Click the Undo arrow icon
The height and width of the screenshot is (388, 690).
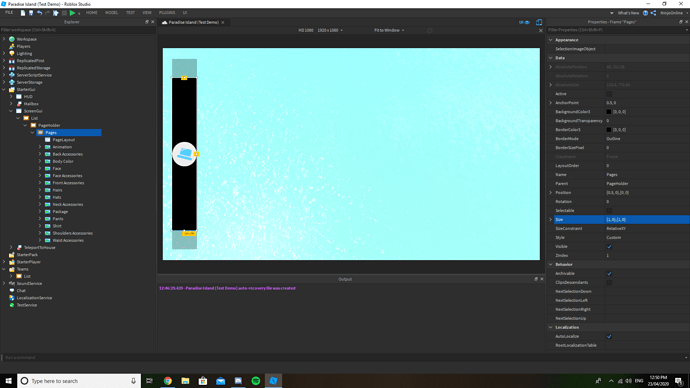(x=40, y=13)
